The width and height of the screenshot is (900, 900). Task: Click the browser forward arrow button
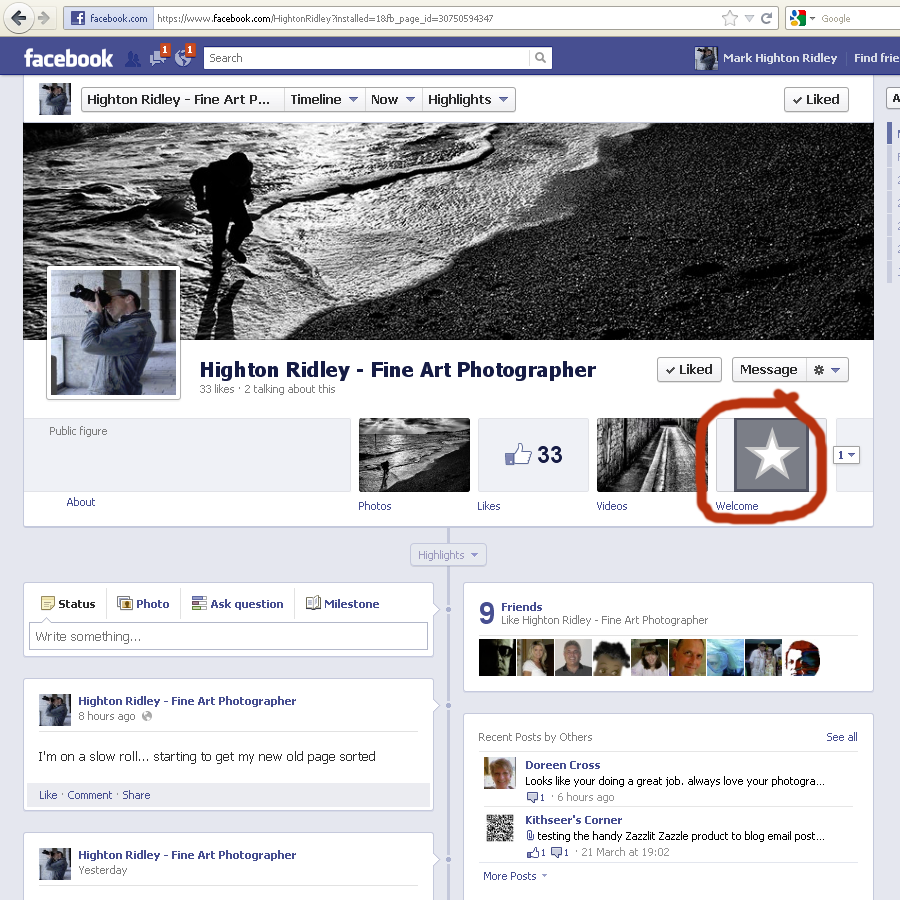click(x=44, y=18)
